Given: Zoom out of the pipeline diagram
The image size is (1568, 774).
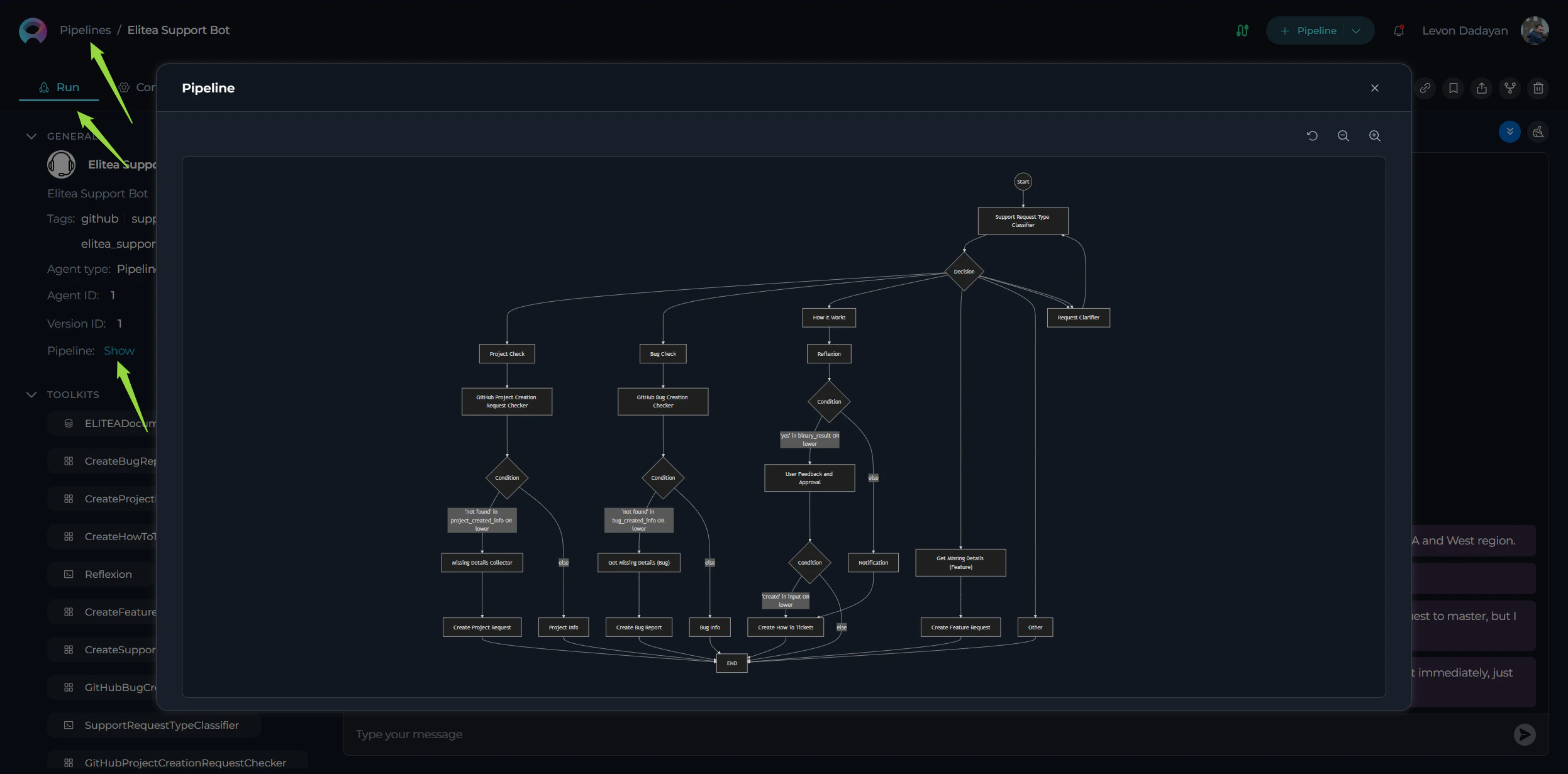Looking at the screenshot, I should pos(1344,136).
